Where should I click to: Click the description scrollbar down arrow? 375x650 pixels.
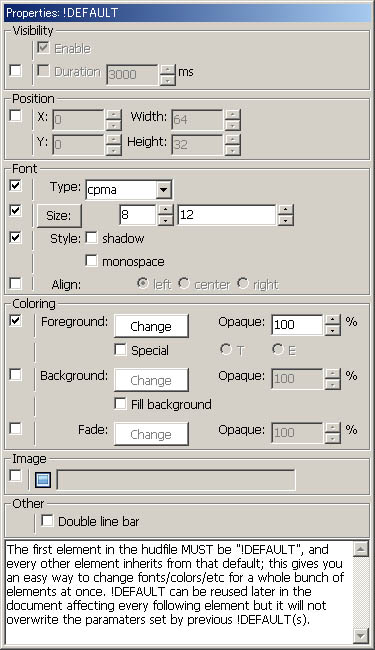[x=360, y=635]
